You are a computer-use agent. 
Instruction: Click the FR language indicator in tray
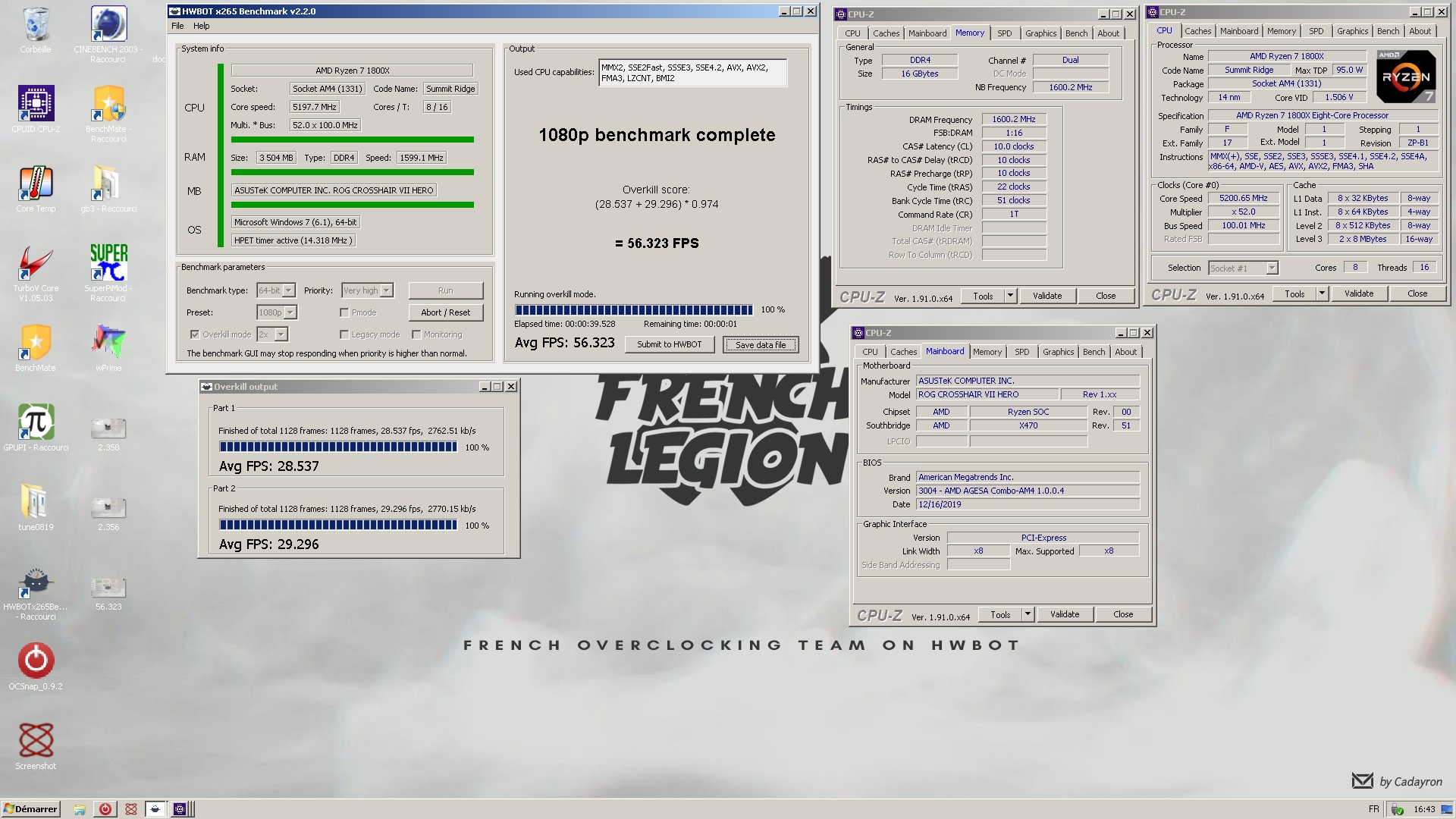point(1373,809)
